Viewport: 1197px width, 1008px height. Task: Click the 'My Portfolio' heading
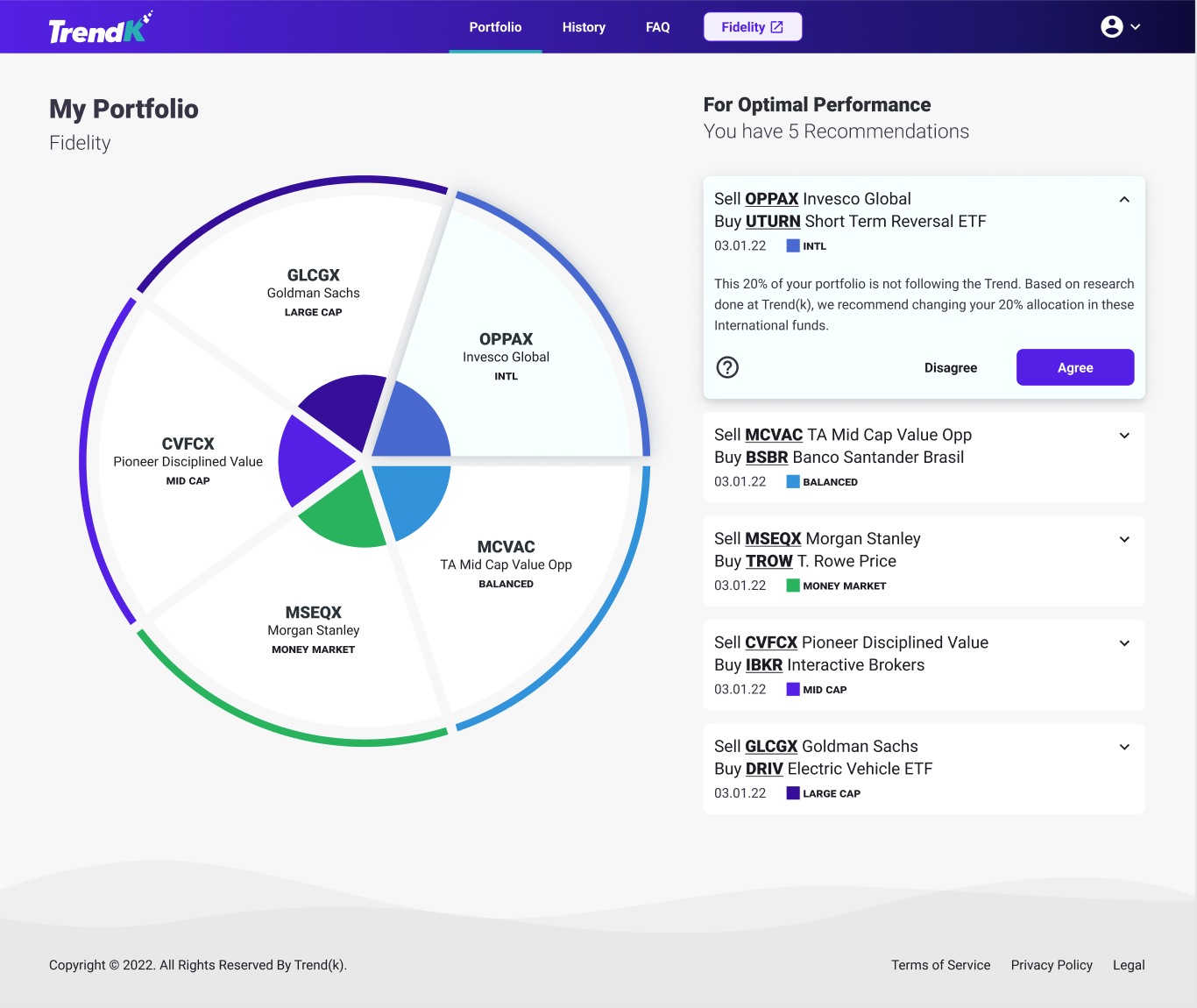pos(124,109)
